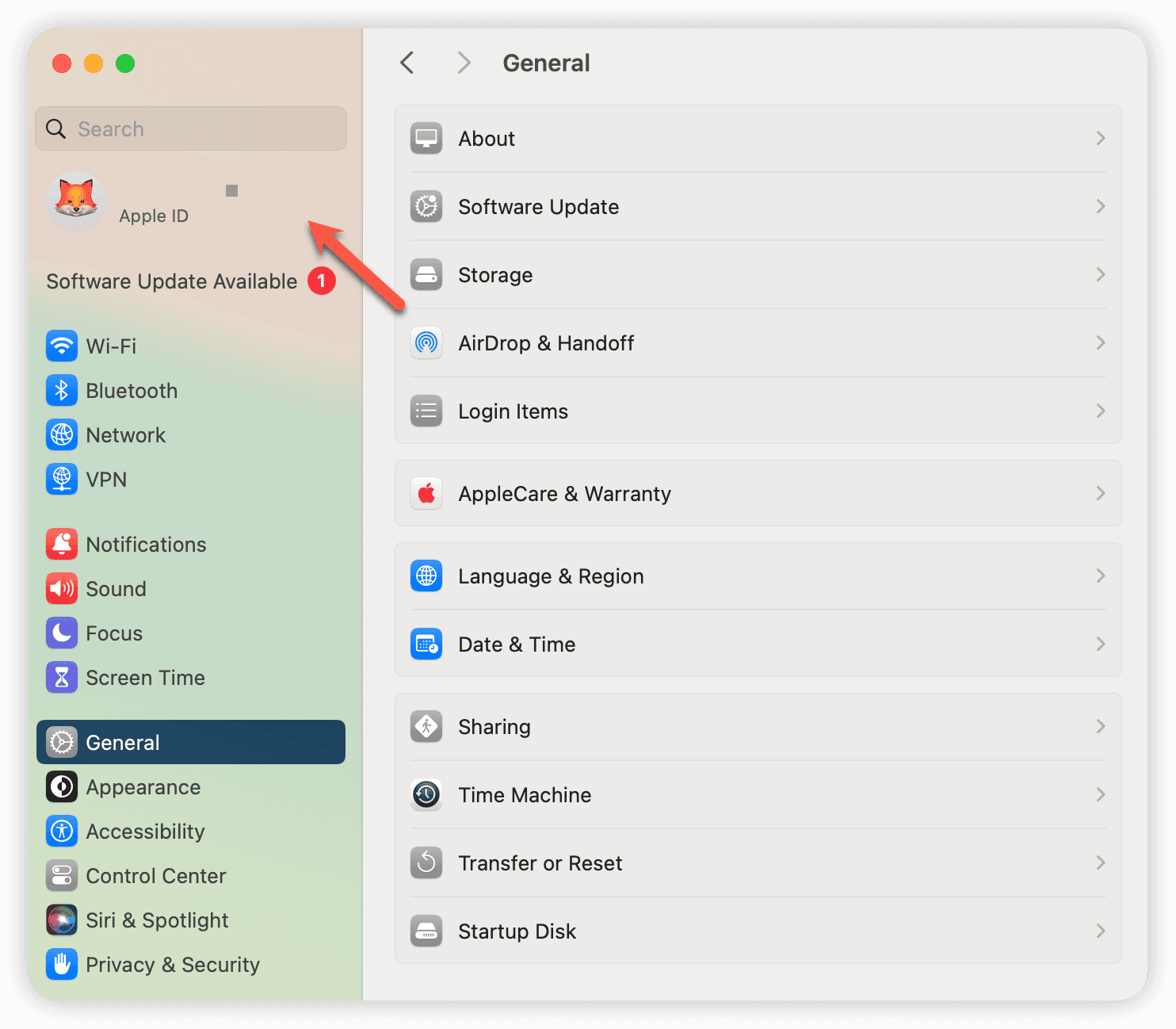Click the Network label in sidebar
This screenshot has width=1176, height=1029.
(x=126, y=434)
